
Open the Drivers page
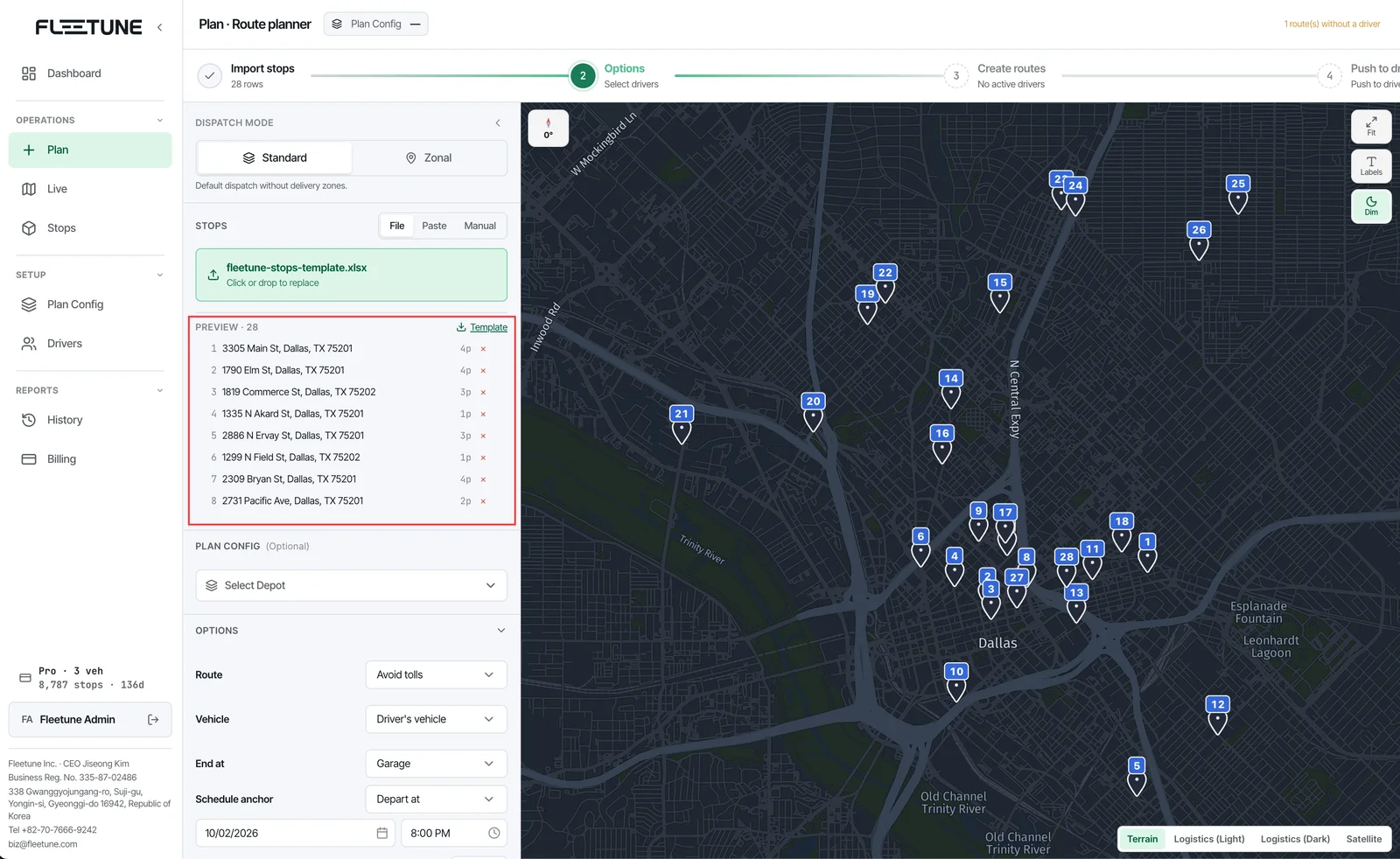pos(90,344)
